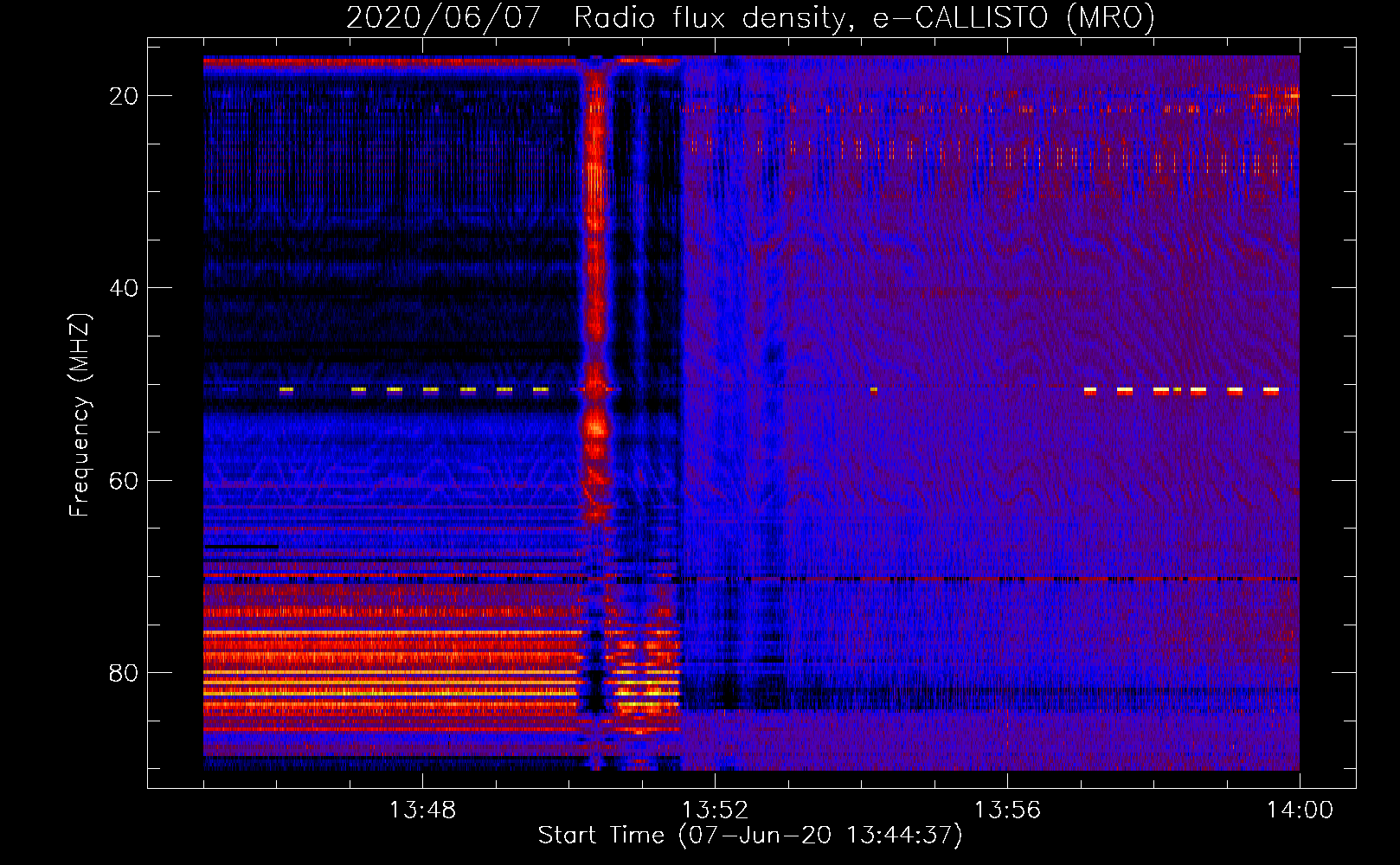Click the 13:48 time tick label
This screenshot has height=865, width=1400.
coord(422,811)
